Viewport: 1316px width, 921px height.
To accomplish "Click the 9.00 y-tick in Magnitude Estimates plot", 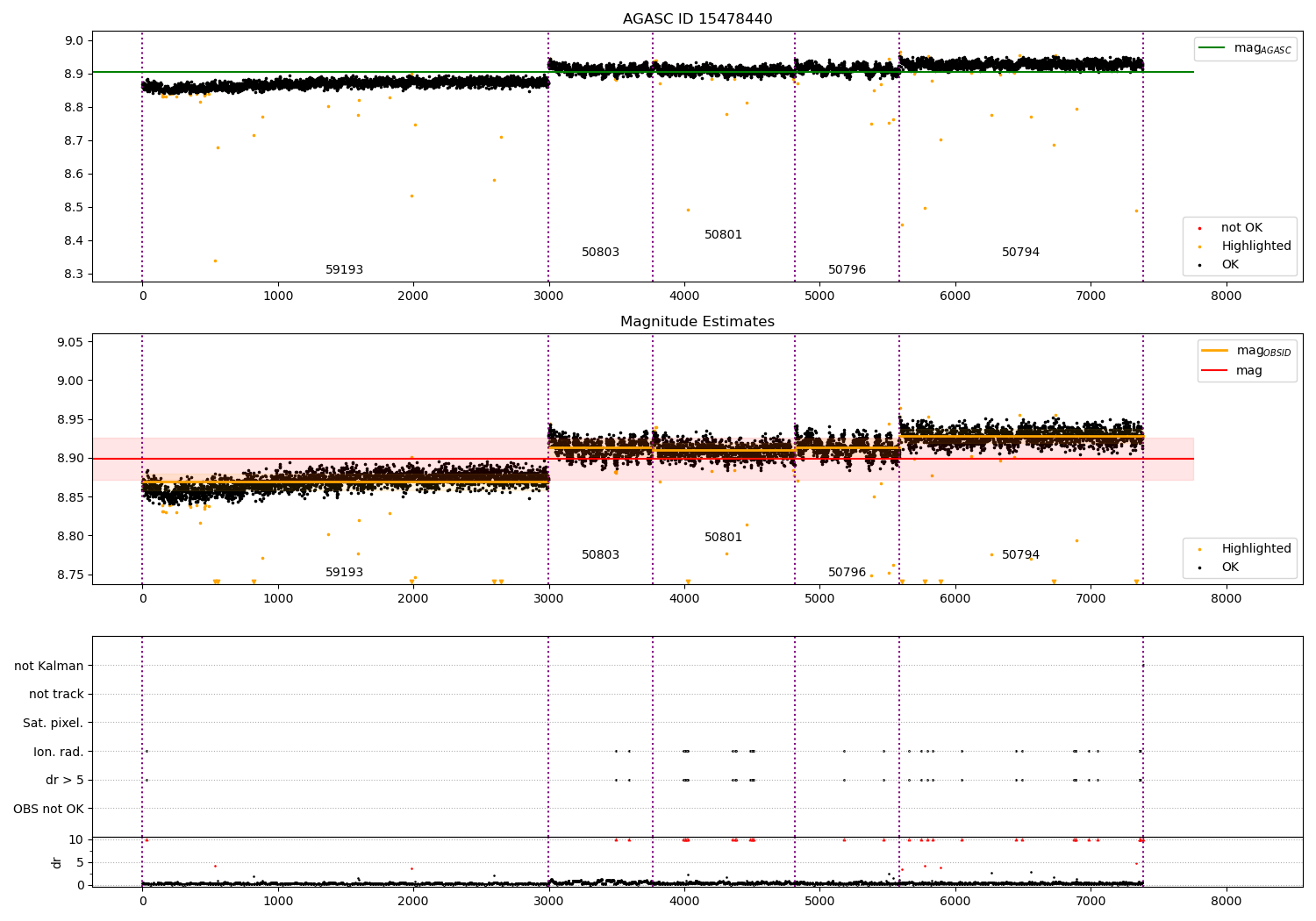I will (71, 381).
